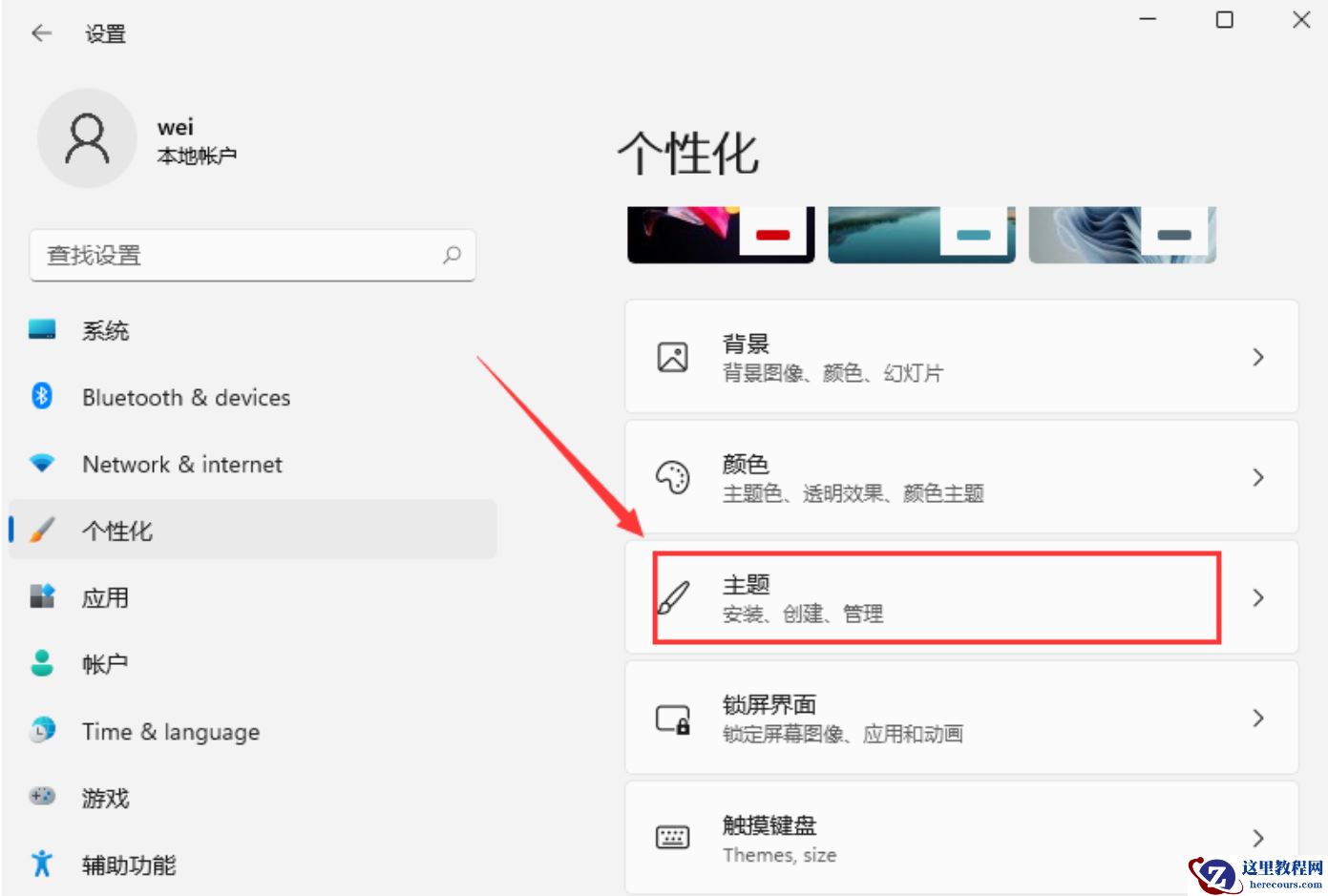
Task: Open Time & language settings
Action: click(42, 731)
